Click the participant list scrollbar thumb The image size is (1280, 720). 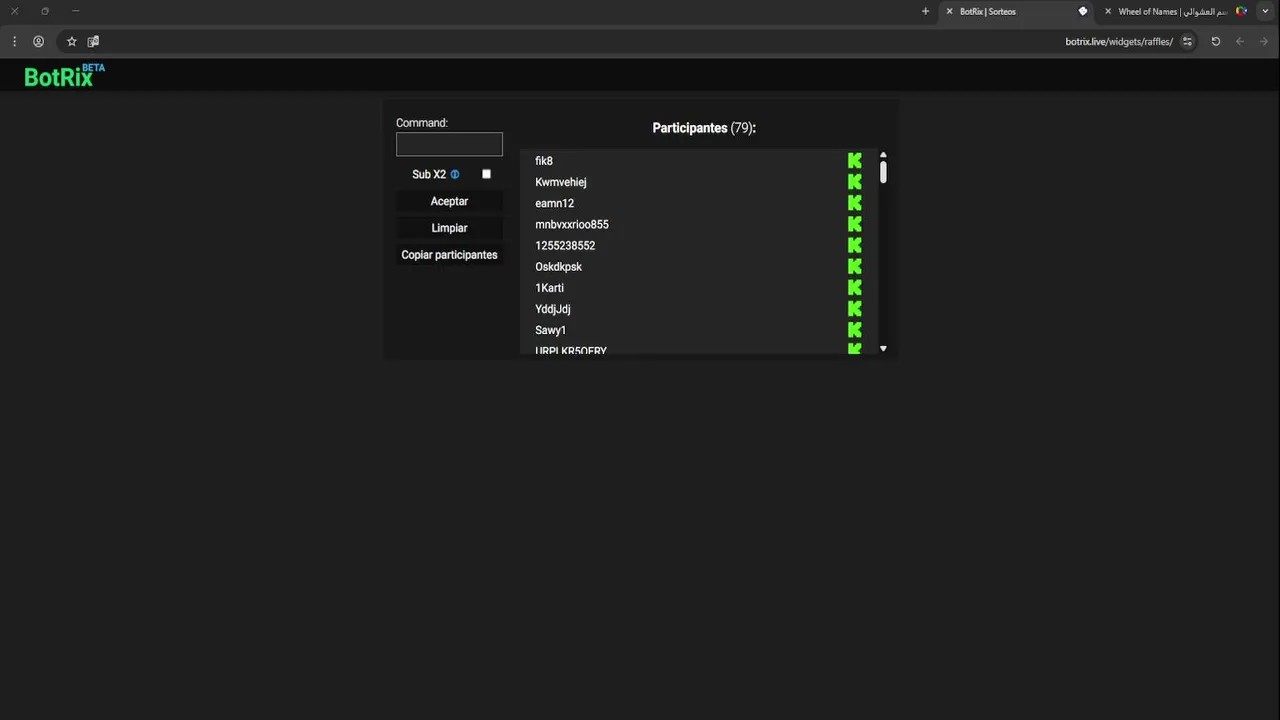pos(883,172)
